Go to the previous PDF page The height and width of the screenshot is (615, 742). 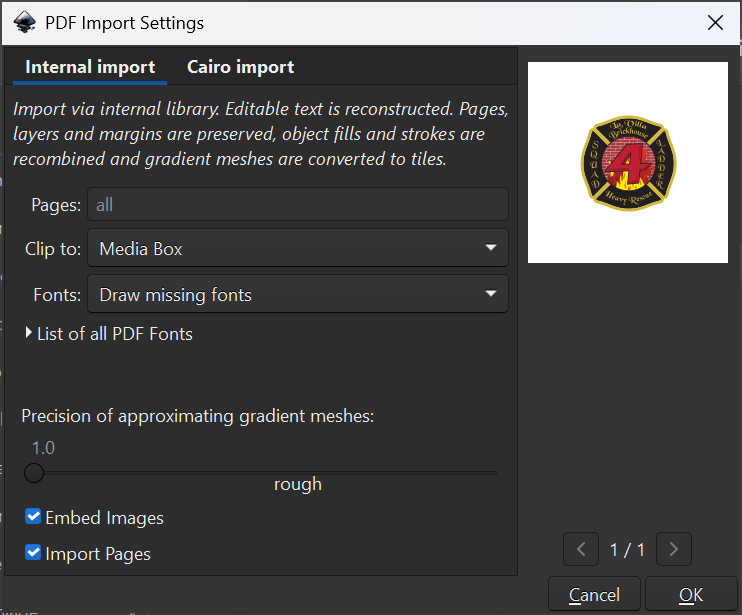point(581,549)
